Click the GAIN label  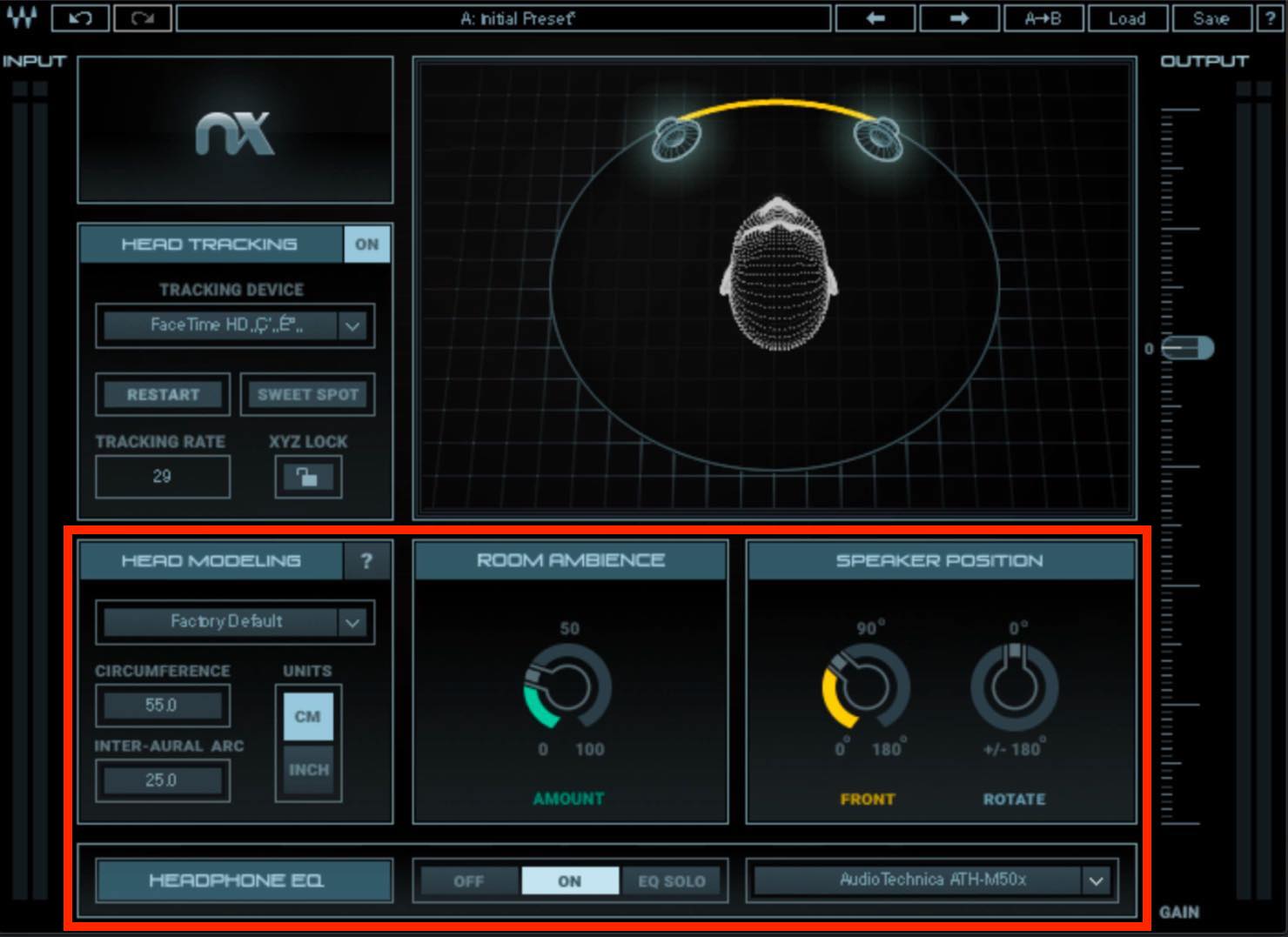click(1179, 912)
